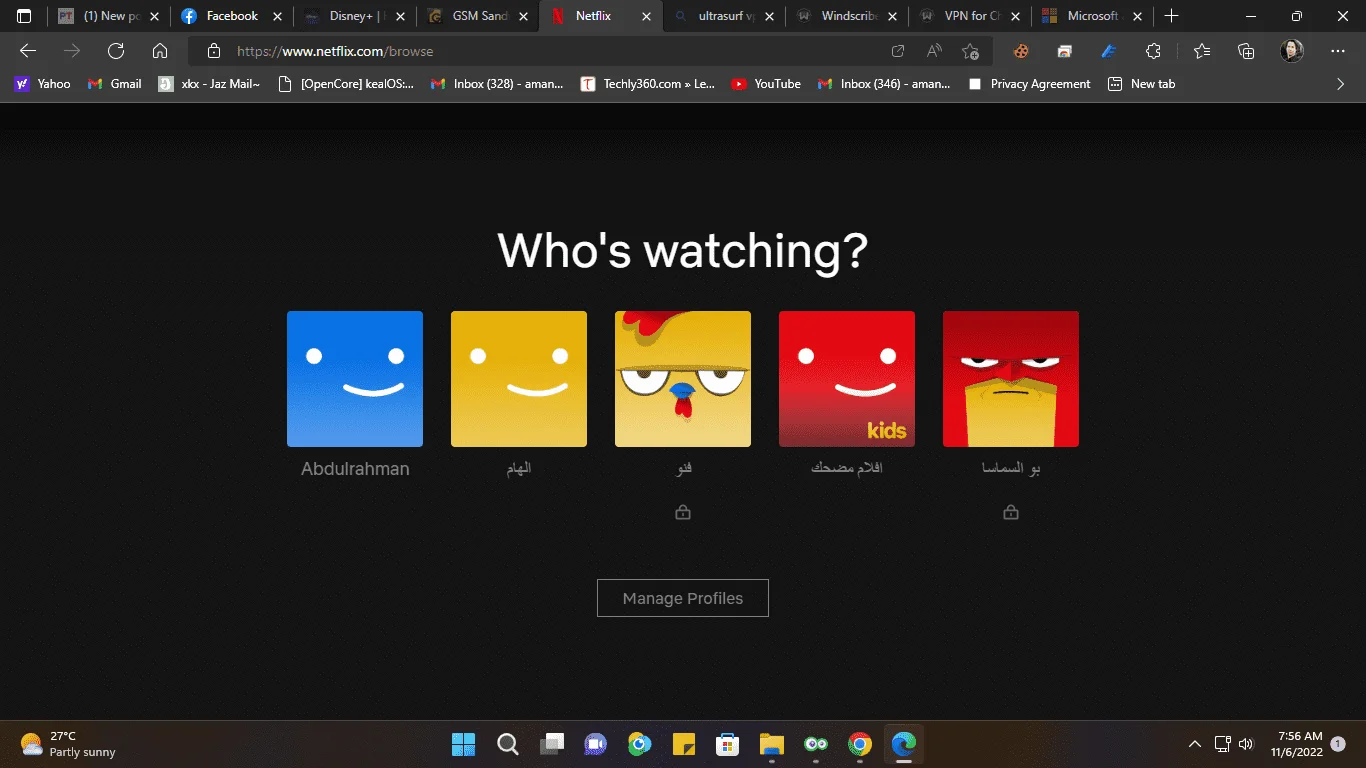Click the lock icon under فتو profile

click(x=683, y=512)
